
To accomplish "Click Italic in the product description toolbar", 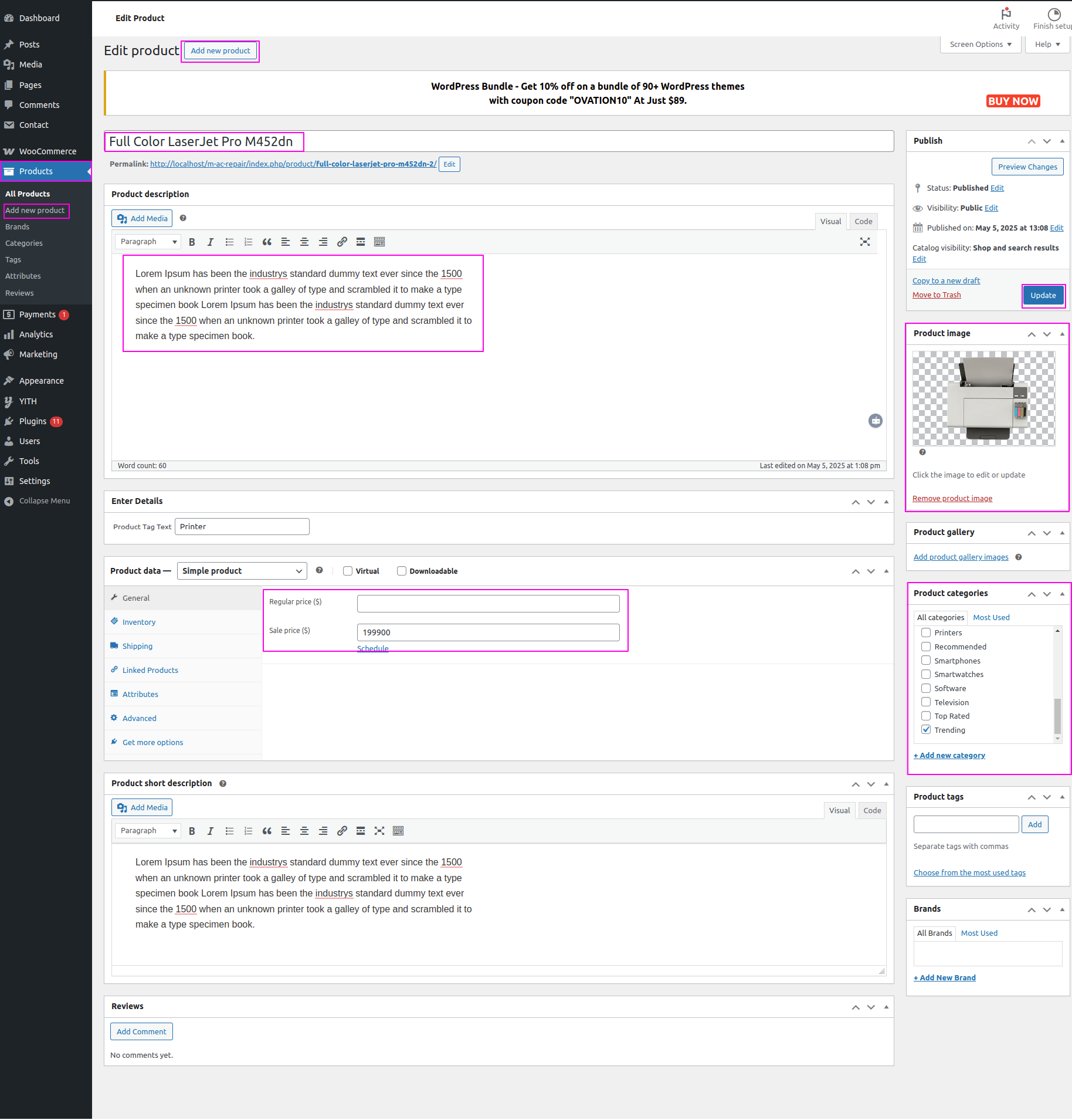I will (x=211, y=242).
